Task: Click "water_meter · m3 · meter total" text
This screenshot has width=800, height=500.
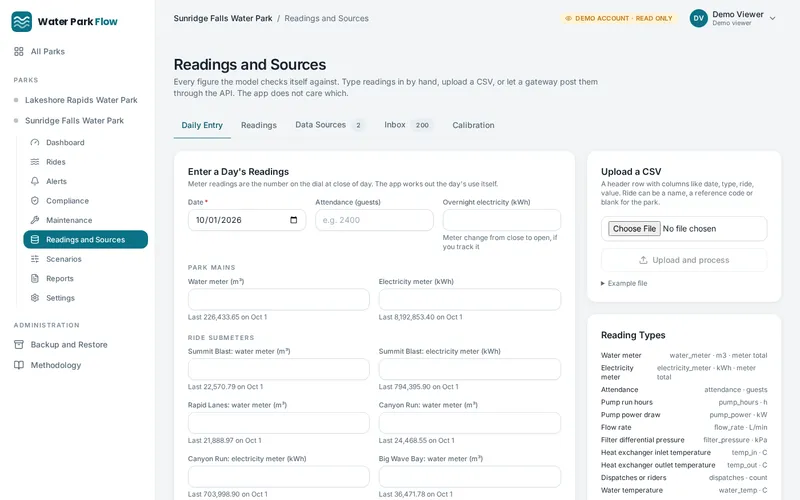Action: 718,356
